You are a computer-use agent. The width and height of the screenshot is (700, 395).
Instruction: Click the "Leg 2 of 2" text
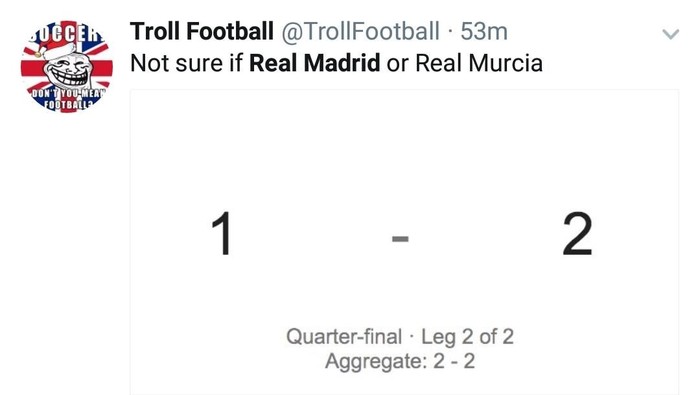(467, 337)
